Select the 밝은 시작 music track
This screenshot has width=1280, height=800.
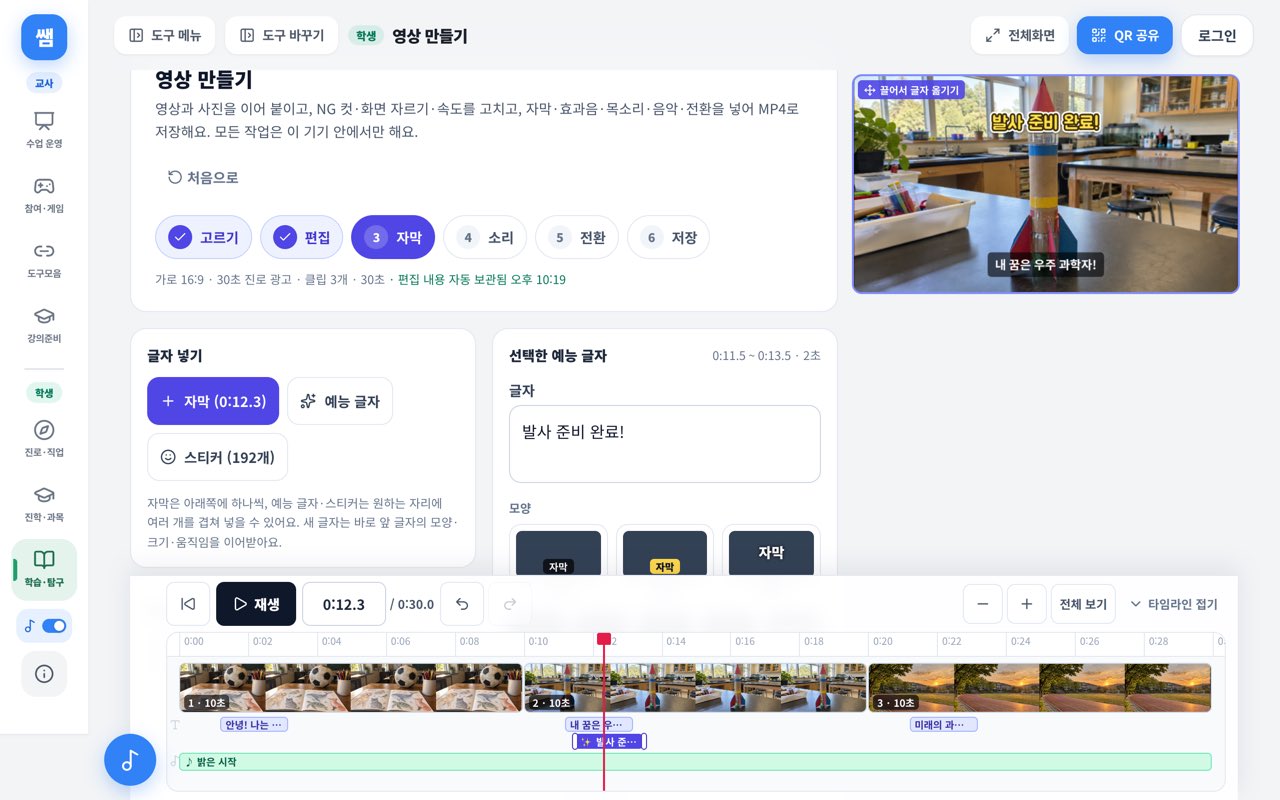[x=695, y=762]
